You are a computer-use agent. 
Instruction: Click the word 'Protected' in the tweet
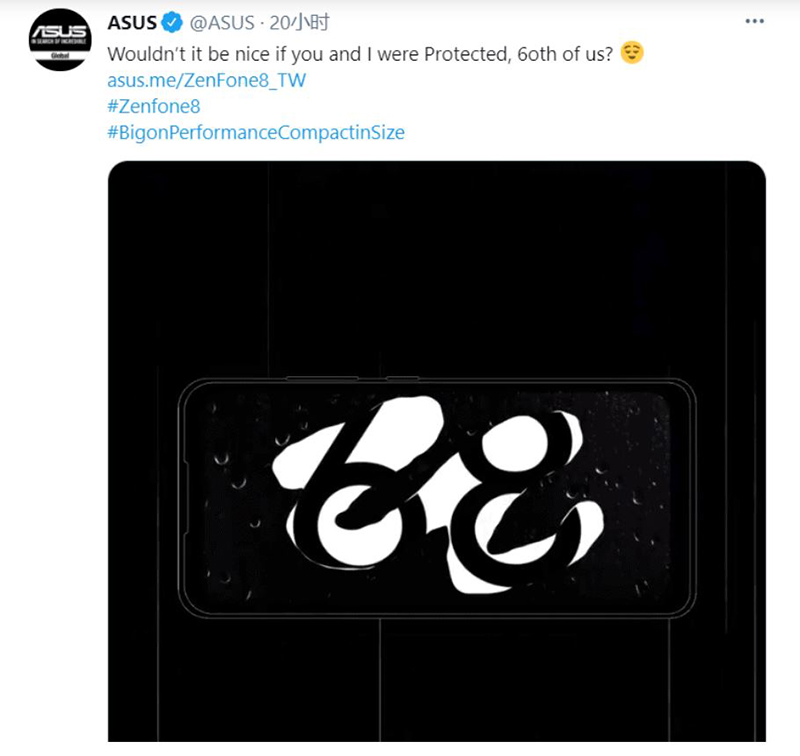466,54
